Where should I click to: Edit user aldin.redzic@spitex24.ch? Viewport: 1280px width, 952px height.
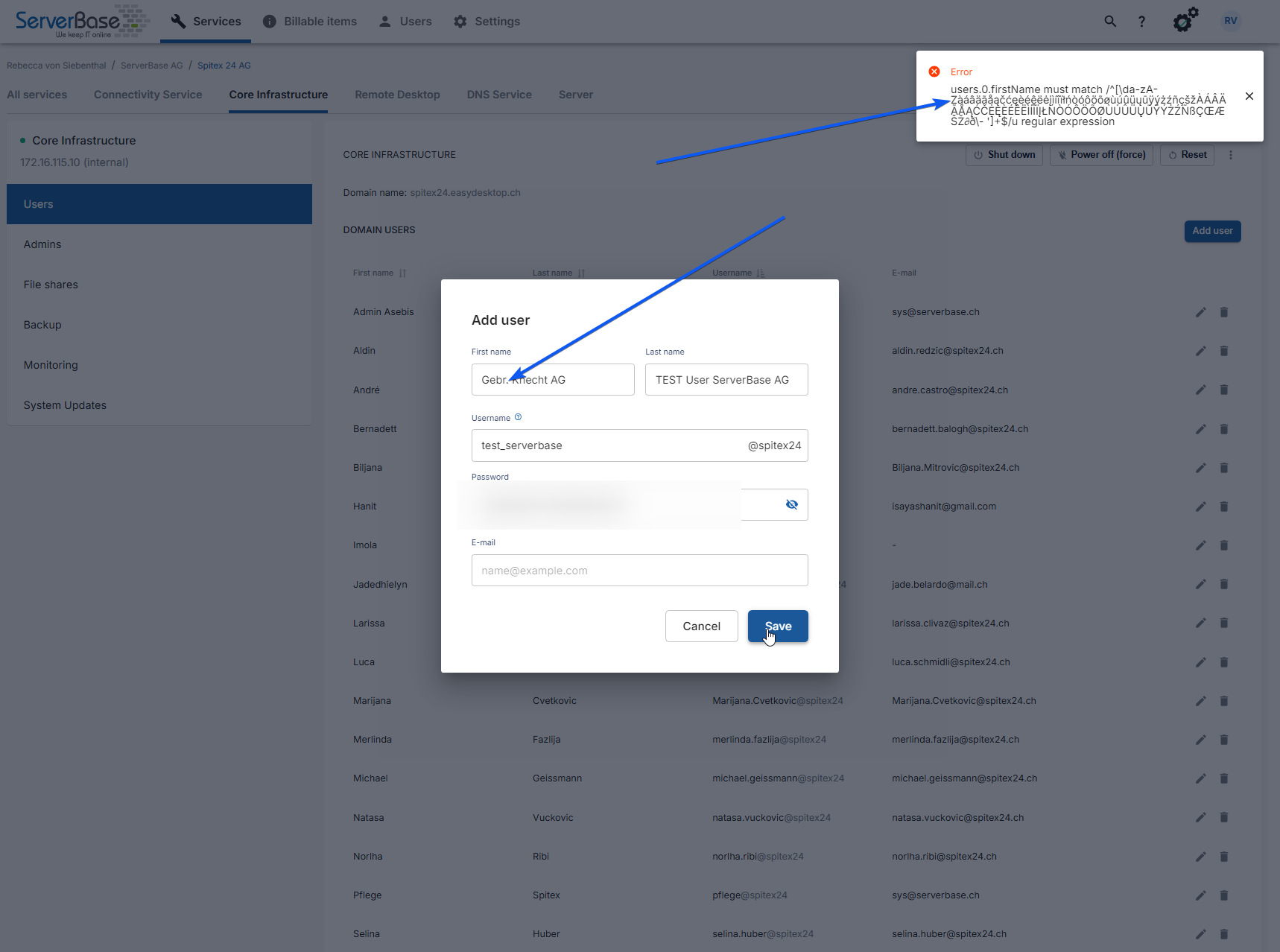[x=1200, y=351]
